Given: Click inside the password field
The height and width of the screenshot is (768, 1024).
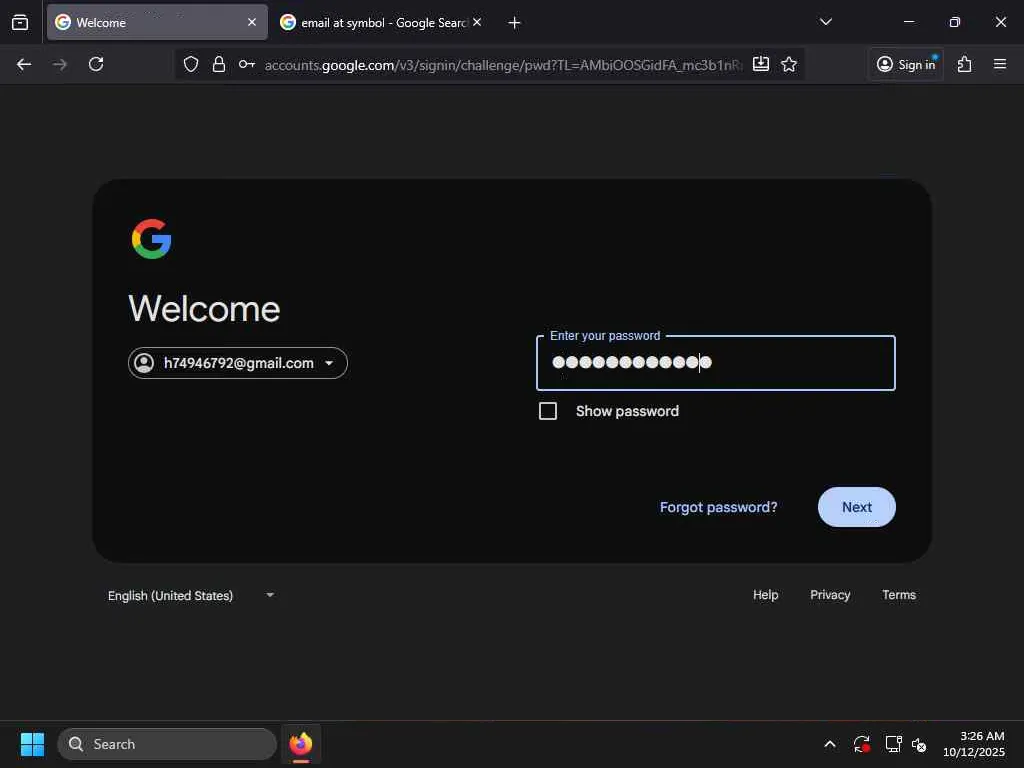Looking at the screenshot, I should 716,363.
